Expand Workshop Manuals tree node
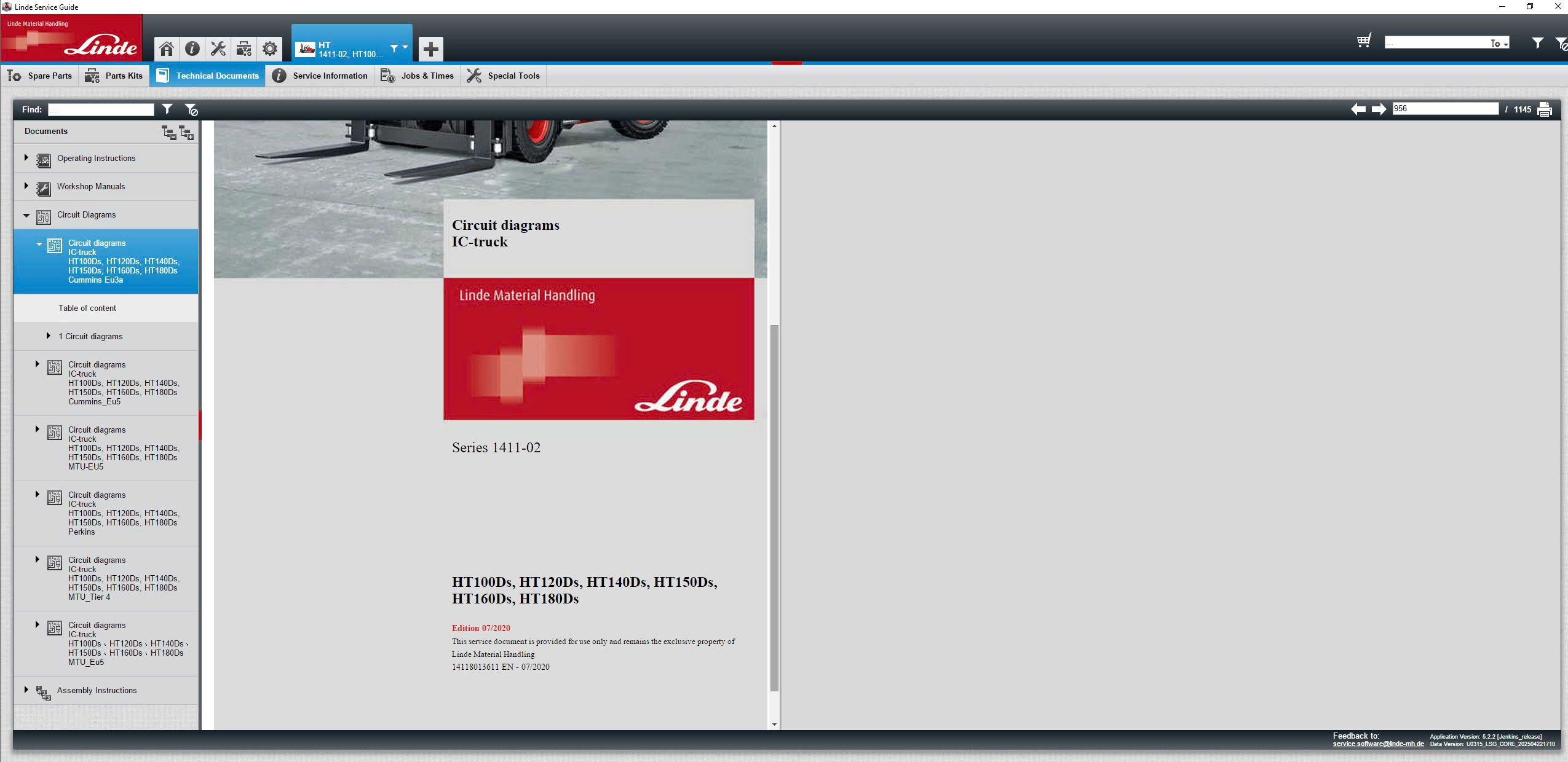The image size is (1568, 762). tap(26, 186)
